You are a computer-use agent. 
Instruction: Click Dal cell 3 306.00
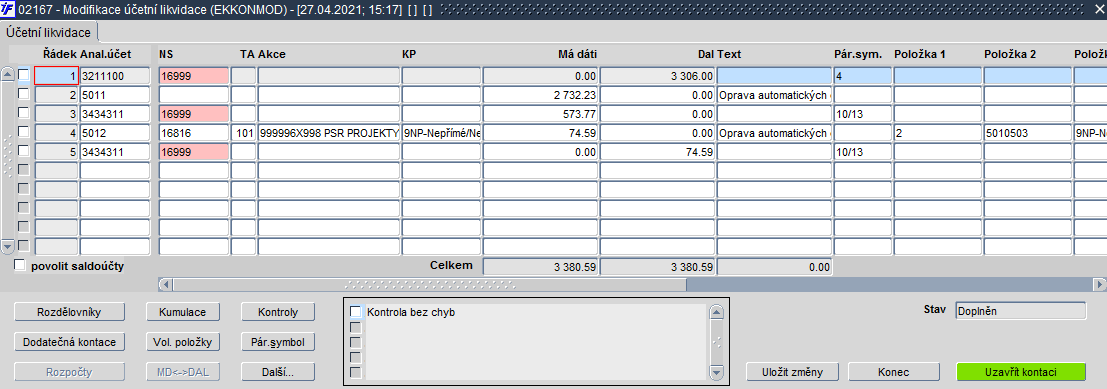click(x=657, y=76)
